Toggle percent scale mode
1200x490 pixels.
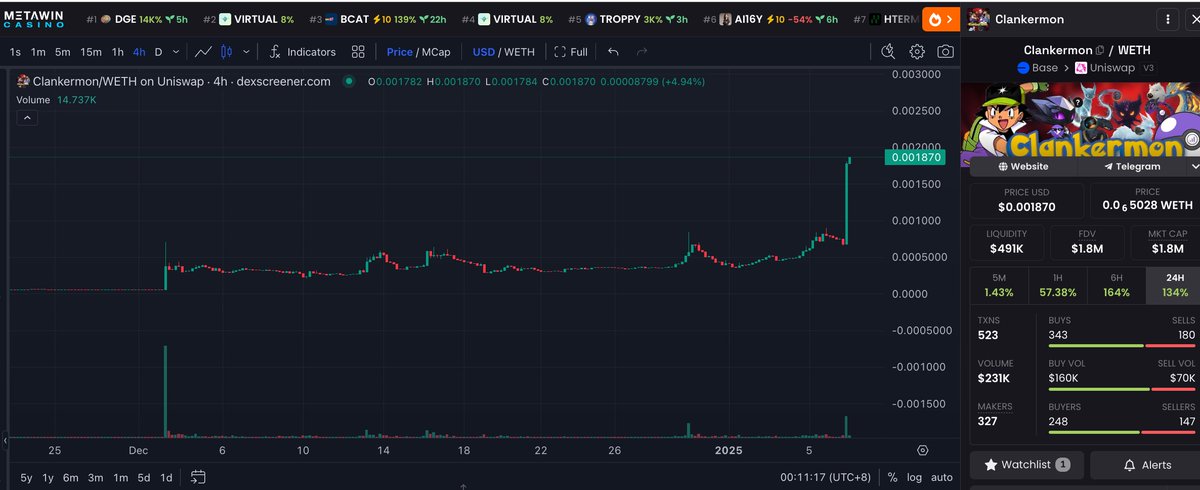[x=892, y=477]
